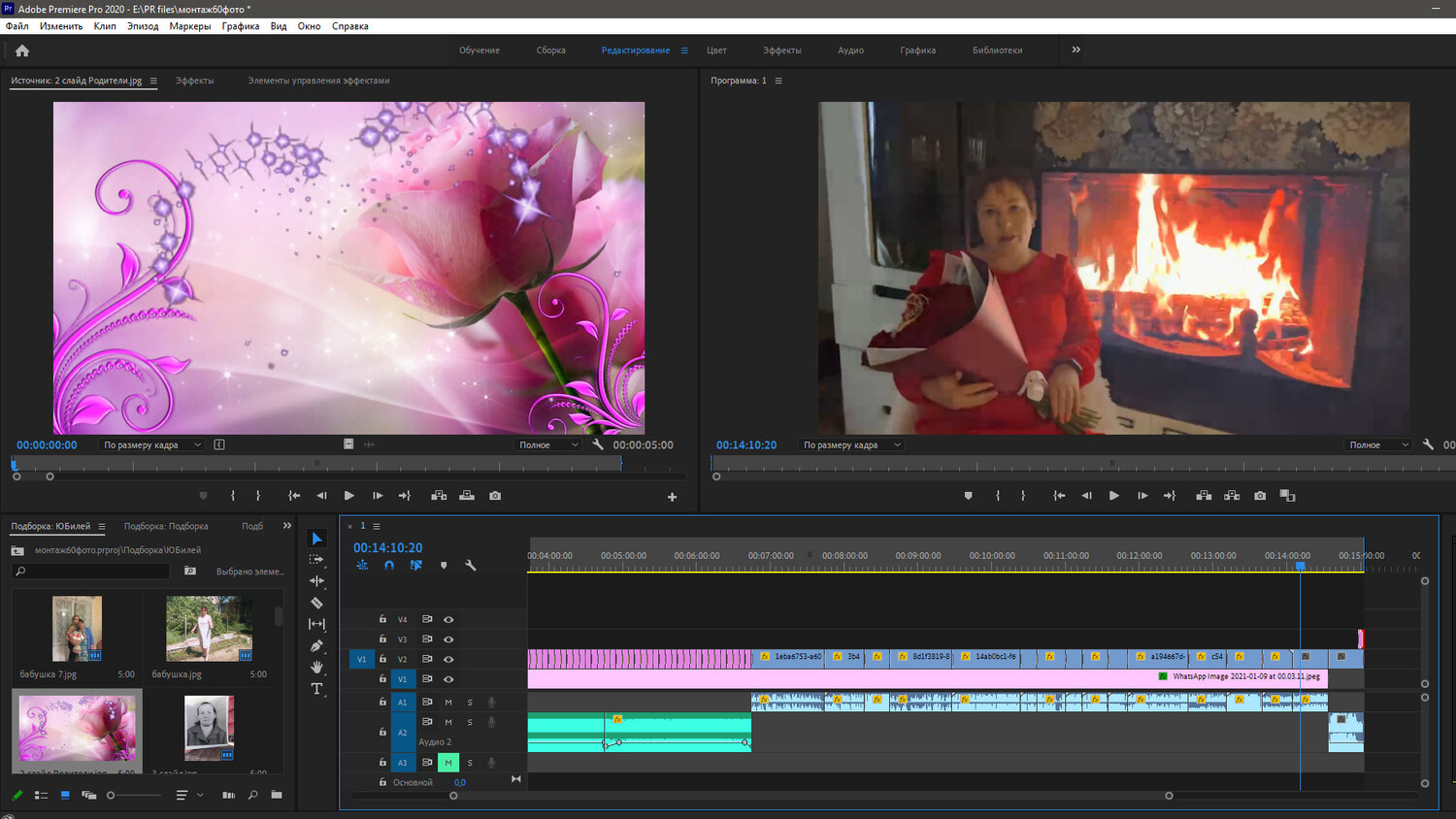This screenshot has width=1456, height=819.
Task: Open the Маркеры menu
Action: point(190,26)
